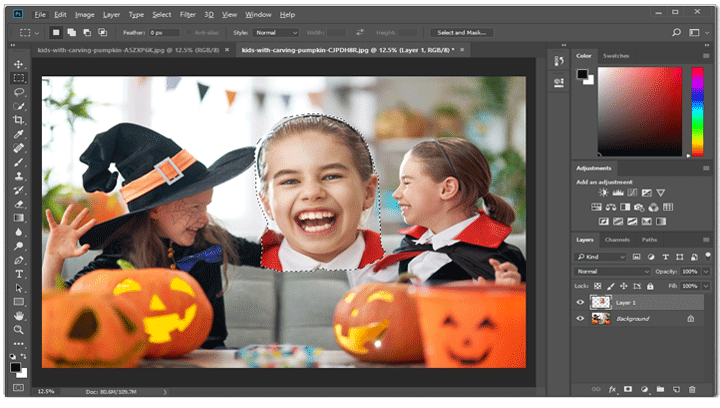Select the Lasso tool
Screen dimensions: 720x408
coord(19,92)
